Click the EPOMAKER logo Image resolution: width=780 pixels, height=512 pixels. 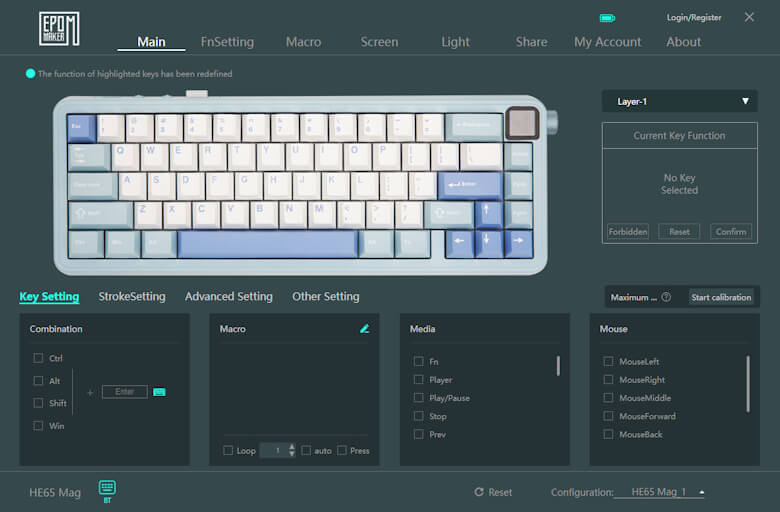pyautogui.click(x=59, y=29)
